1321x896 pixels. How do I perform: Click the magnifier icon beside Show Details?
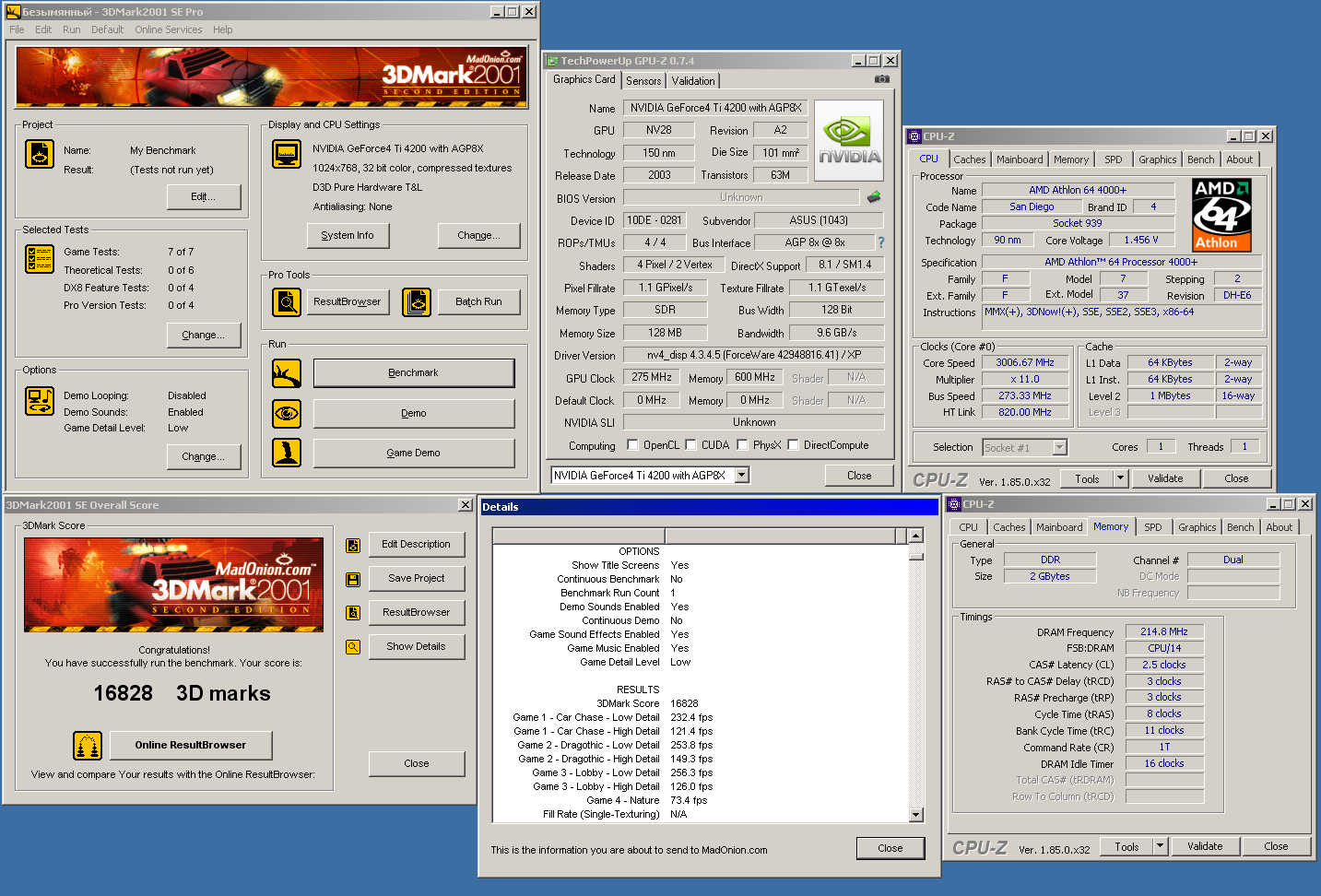tap(352, 647)
